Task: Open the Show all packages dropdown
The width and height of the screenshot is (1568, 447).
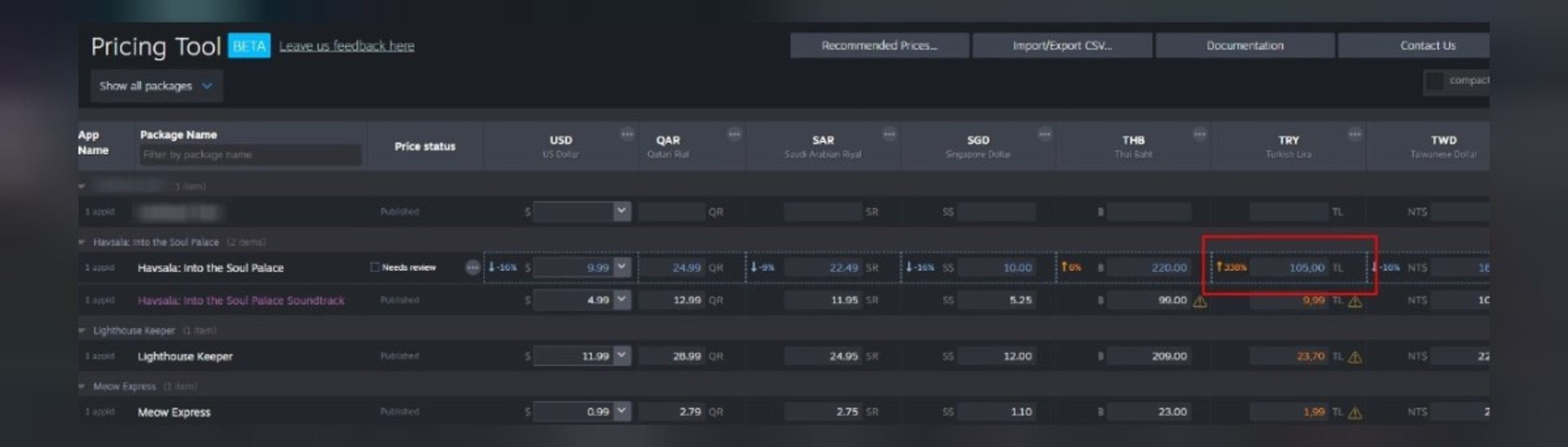Action: pyautogui.click(x=156, y=86)
